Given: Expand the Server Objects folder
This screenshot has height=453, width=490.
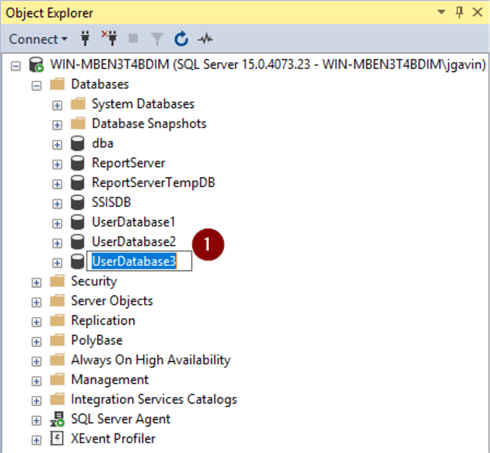Looking at the screenshot, I should coord(36,302).
